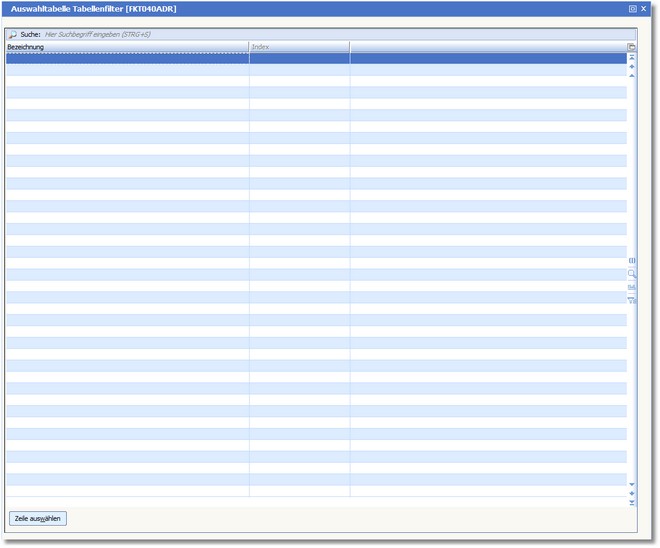660x548 pixels.
Task: Click the search magnifier icon beside Suche
Action: pyautogui.click(x=13, y=34)
